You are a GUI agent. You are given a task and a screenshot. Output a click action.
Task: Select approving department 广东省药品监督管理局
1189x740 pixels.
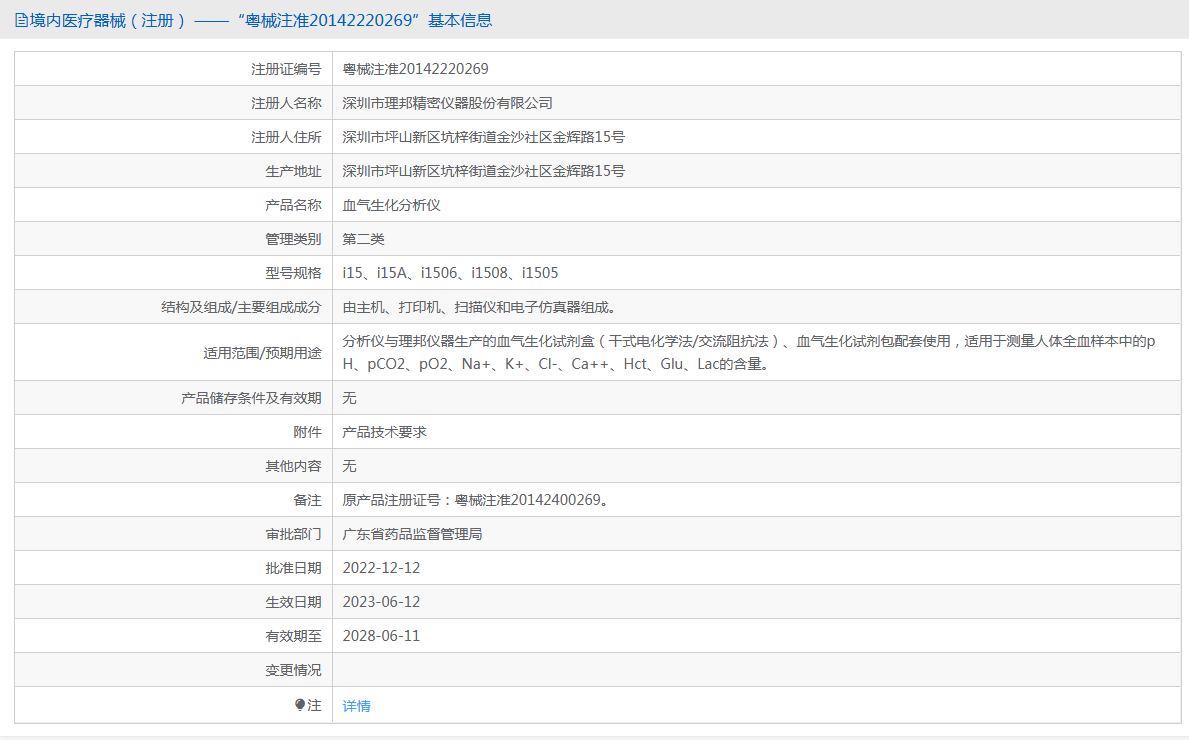tap(413, 535)
